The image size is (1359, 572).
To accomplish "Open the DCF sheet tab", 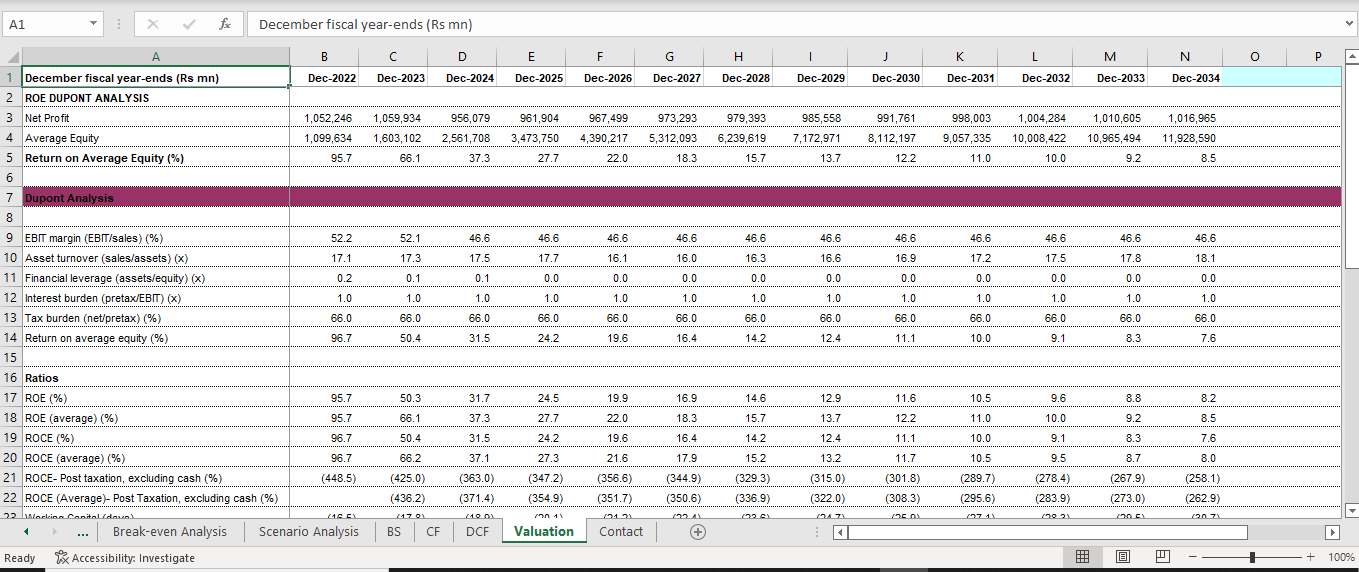I will pyautogui.click(x=478, y=531).
